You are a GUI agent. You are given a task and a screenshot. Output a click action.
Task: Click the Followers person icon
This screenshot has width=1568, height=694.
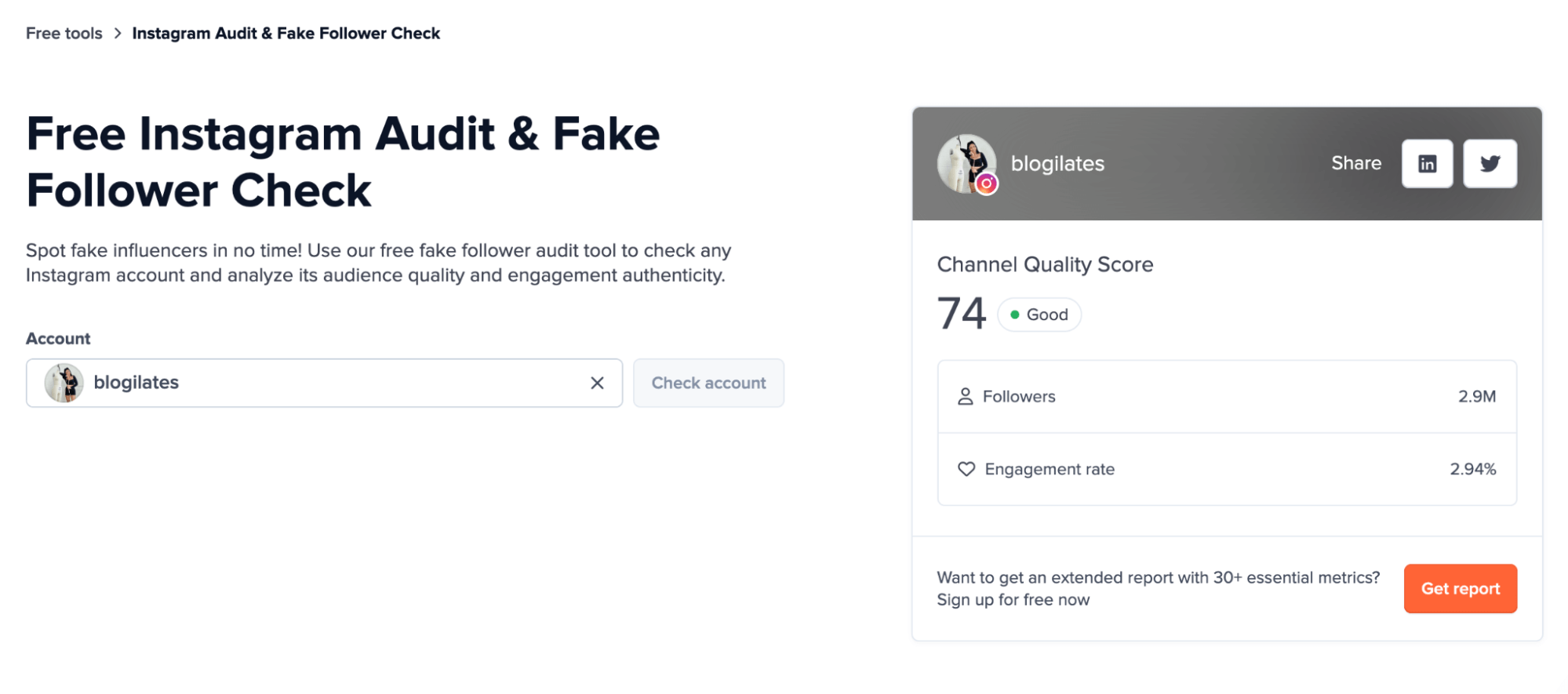tap(965, 397)
